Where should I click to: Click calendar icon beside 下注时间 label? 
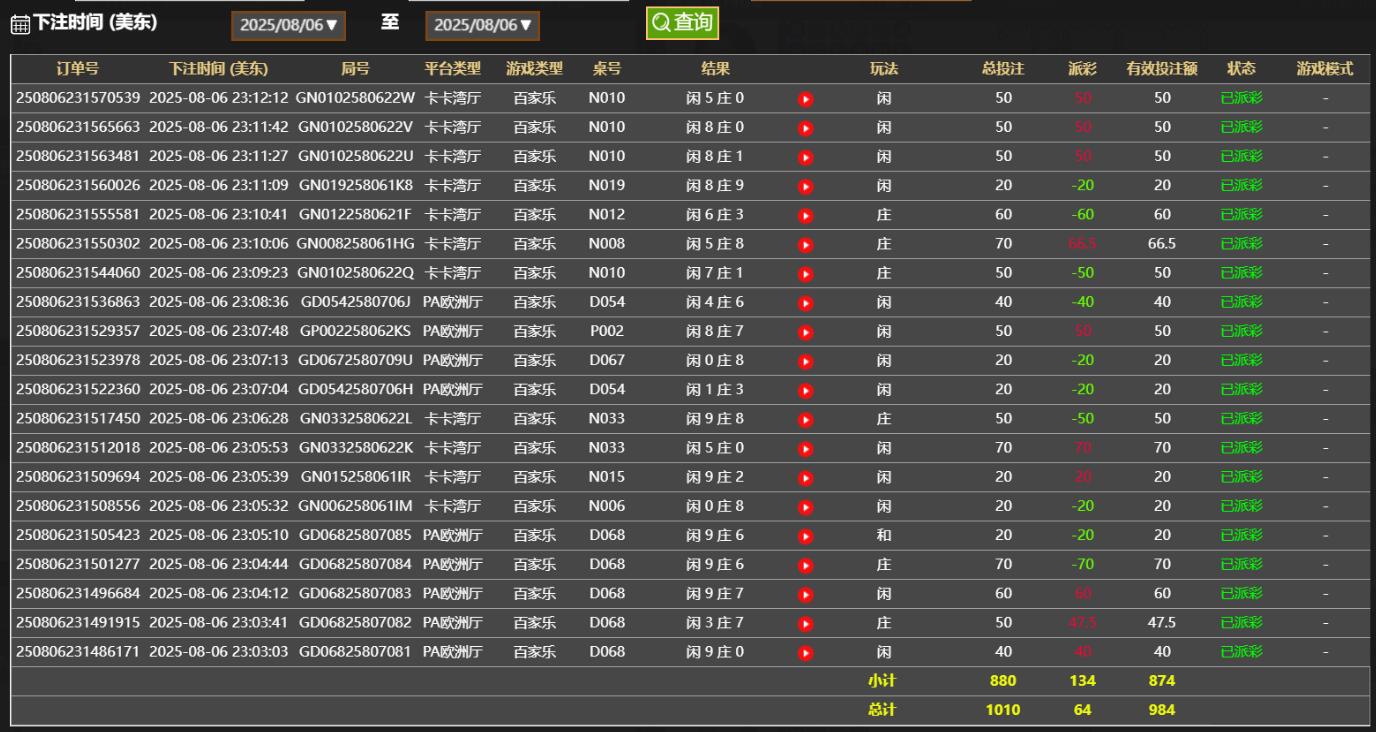tap(20, 25)
